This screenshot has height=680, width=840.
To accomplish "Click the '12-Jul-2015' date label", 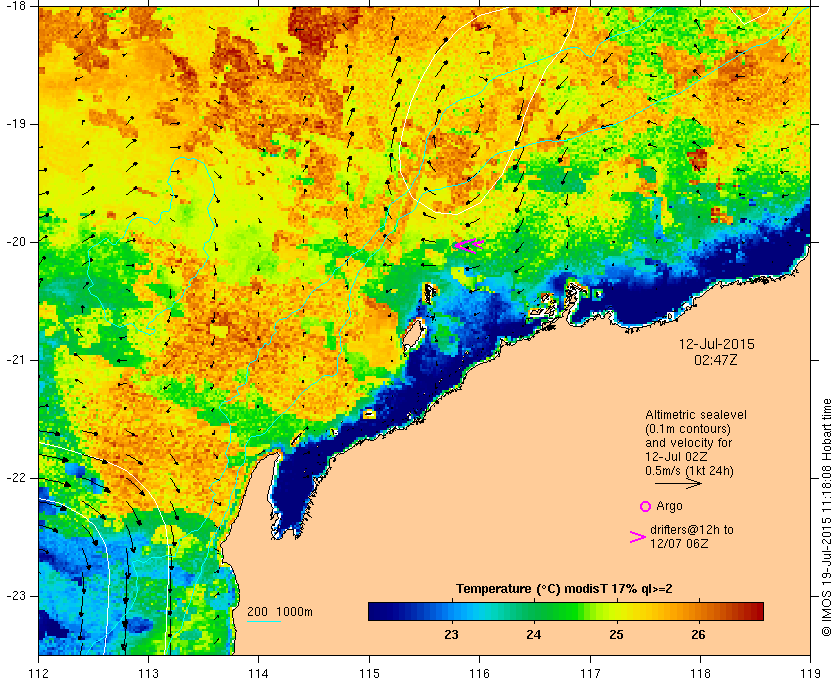I will pyautogui.click(x=716, y=344).
